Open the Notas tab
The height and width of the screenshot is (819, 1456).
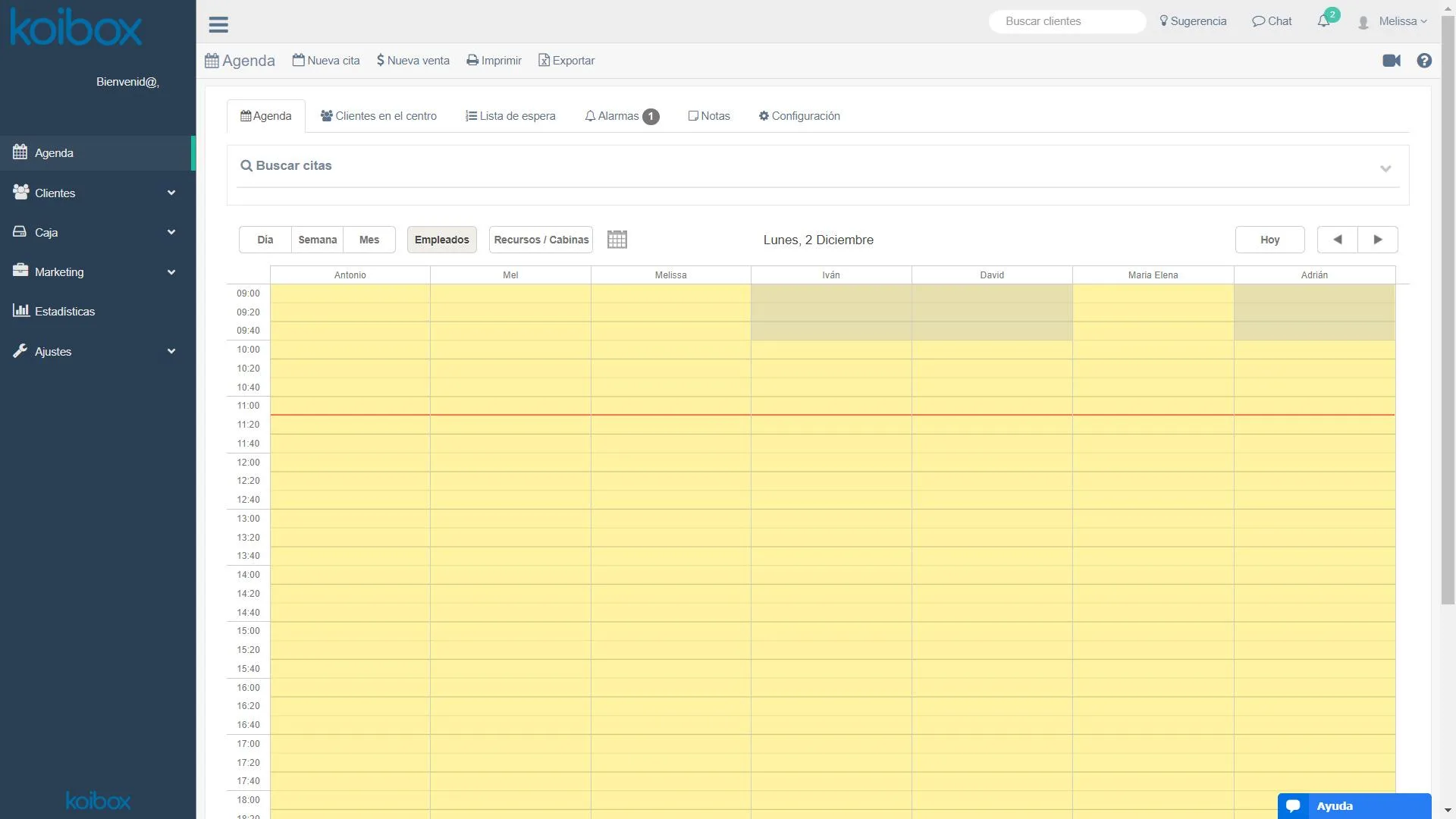point(709,116)
